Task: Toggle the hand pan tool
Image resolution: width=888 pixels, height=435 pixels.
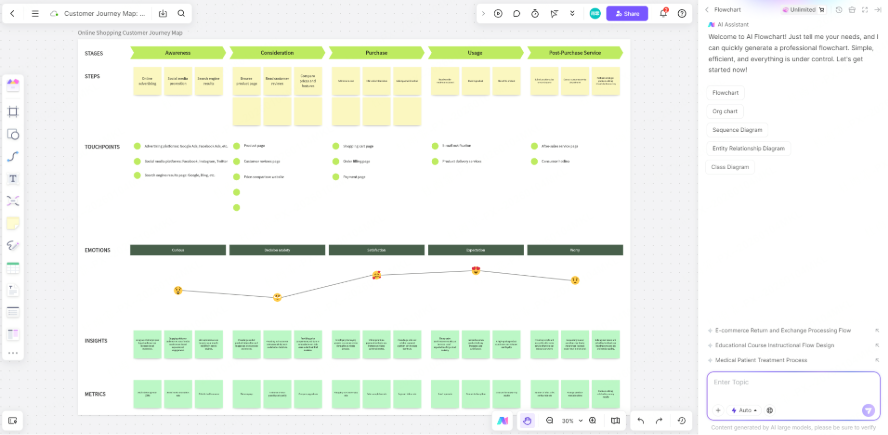Action: [527, 421]
